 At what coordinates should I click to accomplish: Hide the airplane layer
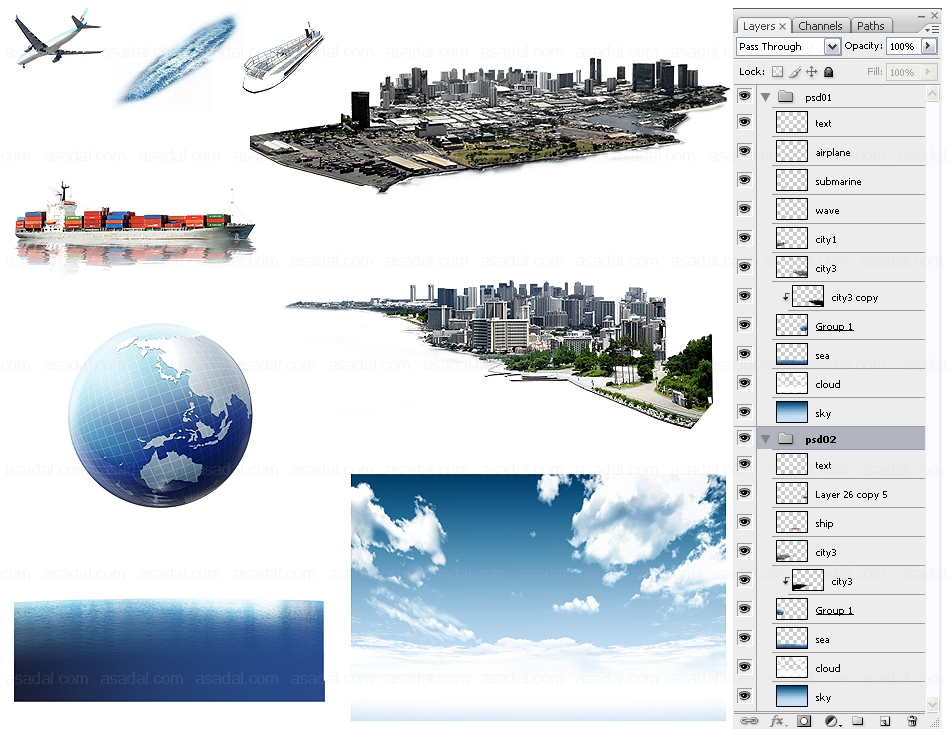[743, 151]
